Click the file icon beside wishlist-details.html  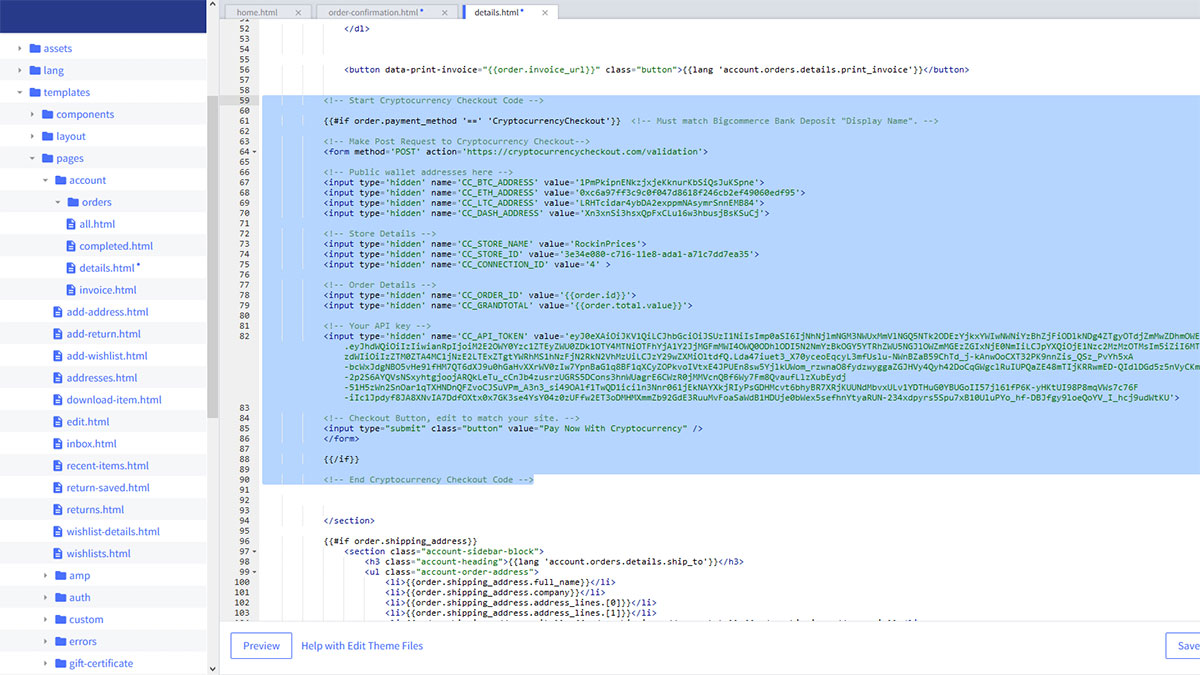58,532
